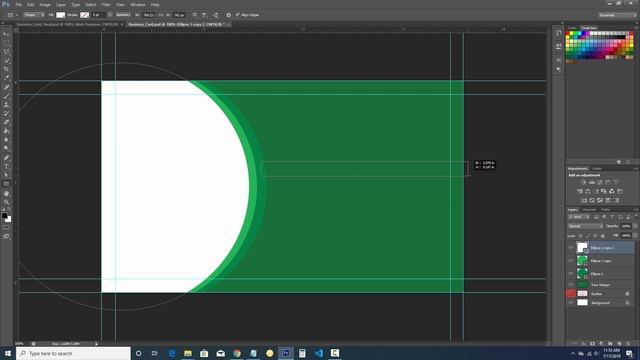Open the File menu
Image resolution: width=640 pixels, height=360 pixels.
click(18, 4)
